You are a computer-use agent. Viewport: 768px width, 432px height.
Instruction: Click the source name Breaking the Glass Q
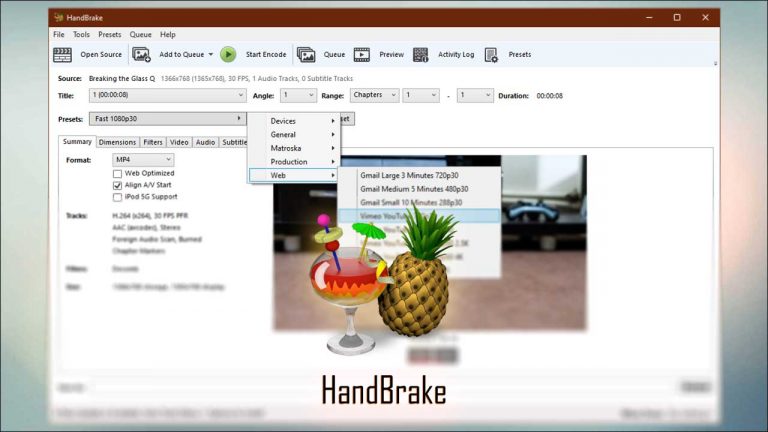point(122,78)
